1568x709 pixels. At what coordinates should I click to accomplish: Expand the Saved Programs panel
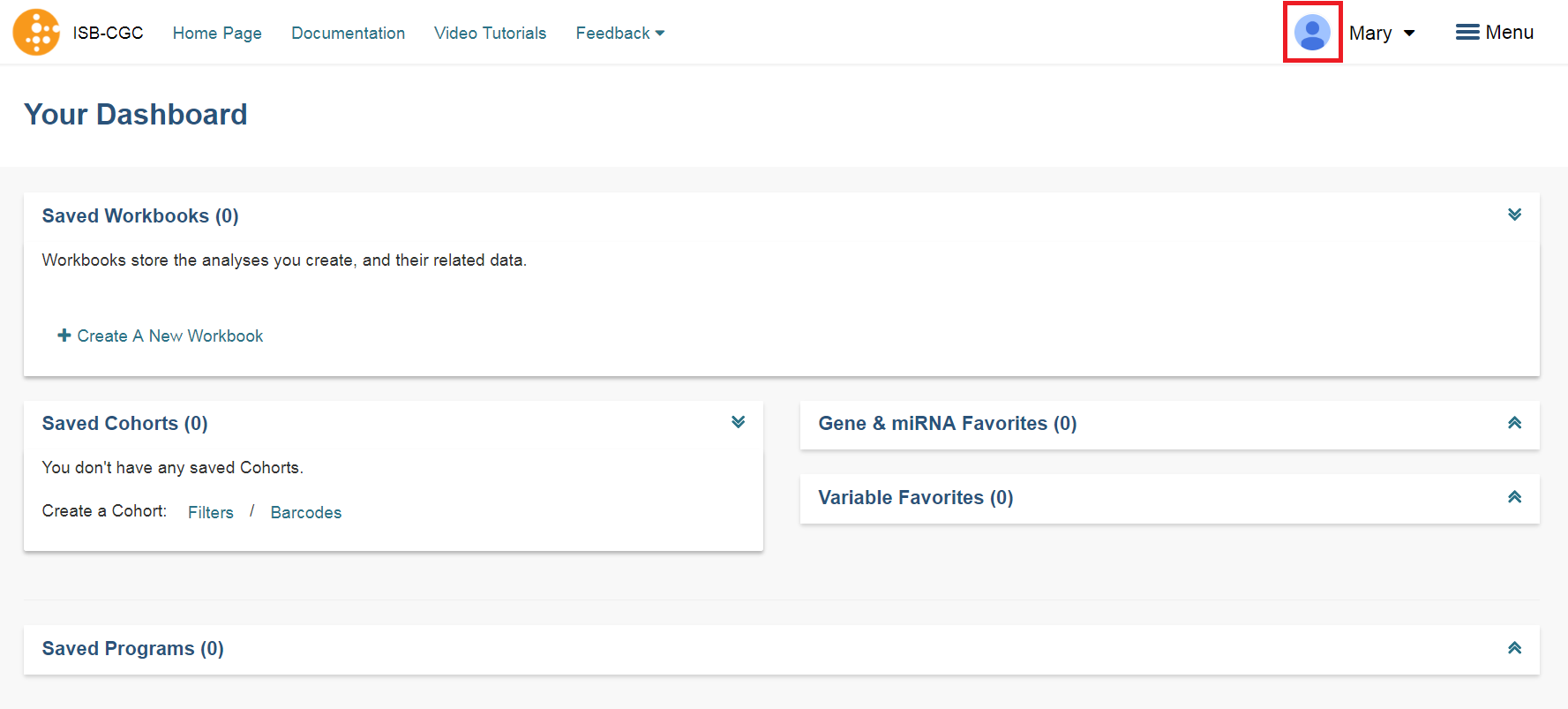pyautogui.click(x=1514, y=648)
